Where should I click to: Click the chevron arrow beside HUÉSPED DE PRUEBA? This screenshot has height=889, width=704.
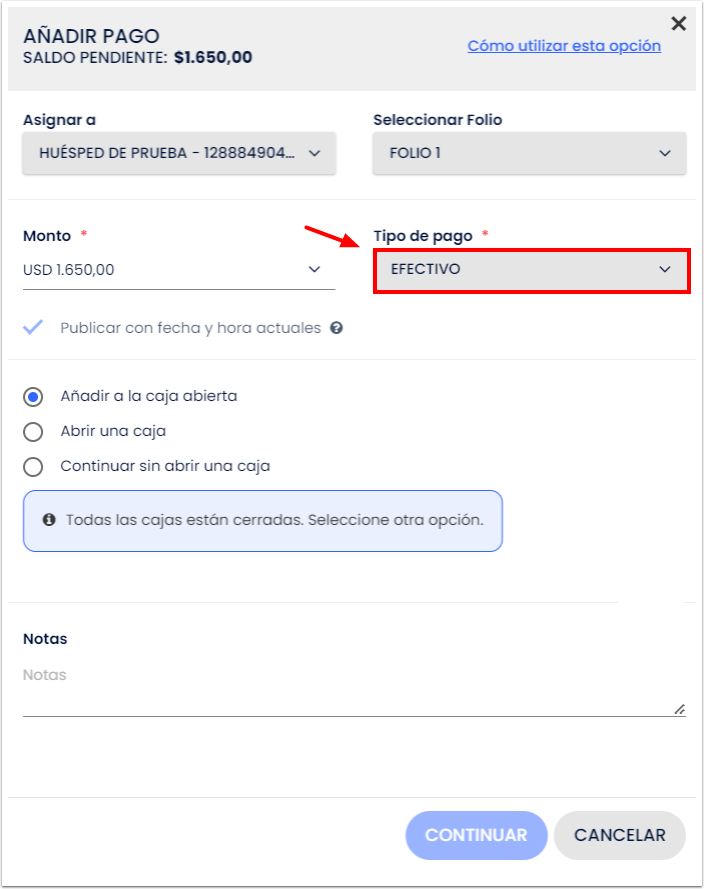coord(314,153)
